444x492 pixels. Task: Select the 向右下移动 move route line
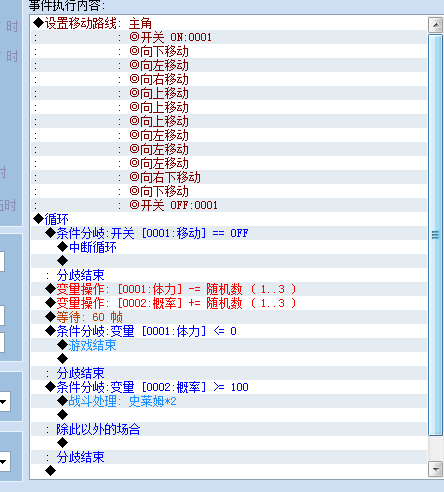[229, 177]
